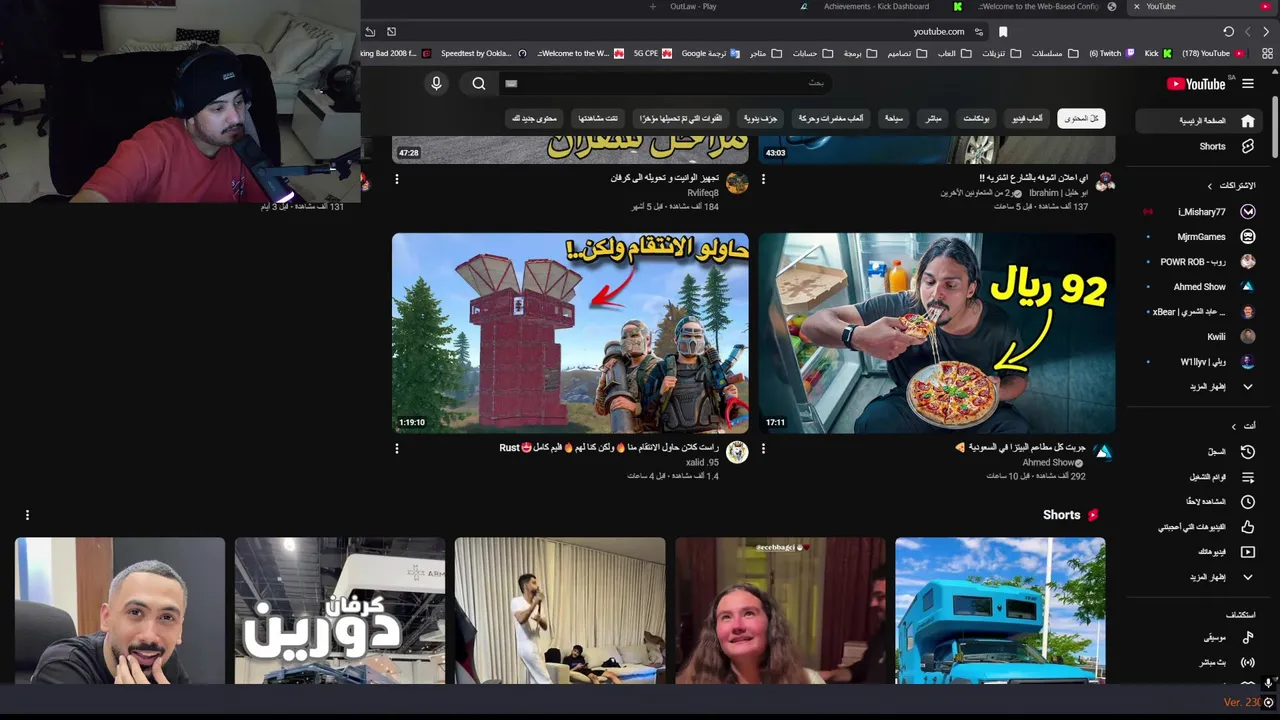Open Rvlifeq8 channel name link
Image resolution: width=1280 pixels, height=720 pixels.
tap(703, 193)
